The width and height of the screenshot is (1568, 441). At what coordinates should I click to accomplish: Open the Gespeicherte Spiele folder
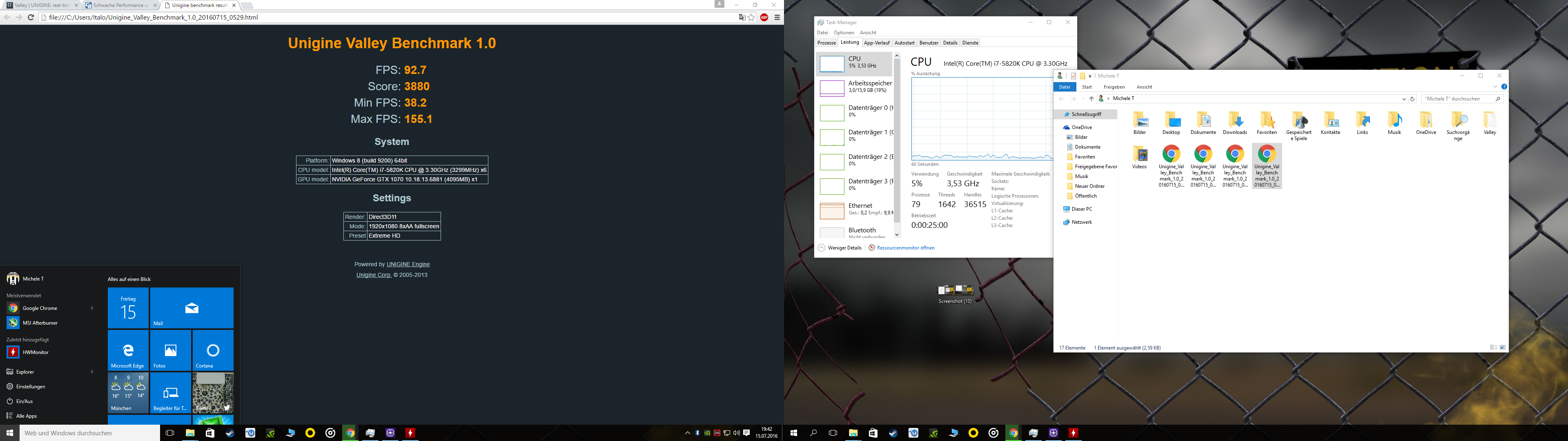[1298, 120]
